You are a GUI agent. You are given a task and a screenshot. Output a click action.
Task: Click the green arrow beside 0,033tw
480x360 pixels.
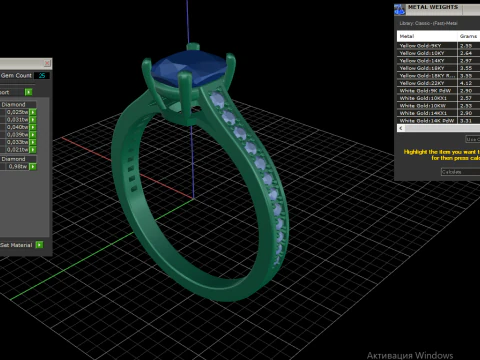pos(33,142)
